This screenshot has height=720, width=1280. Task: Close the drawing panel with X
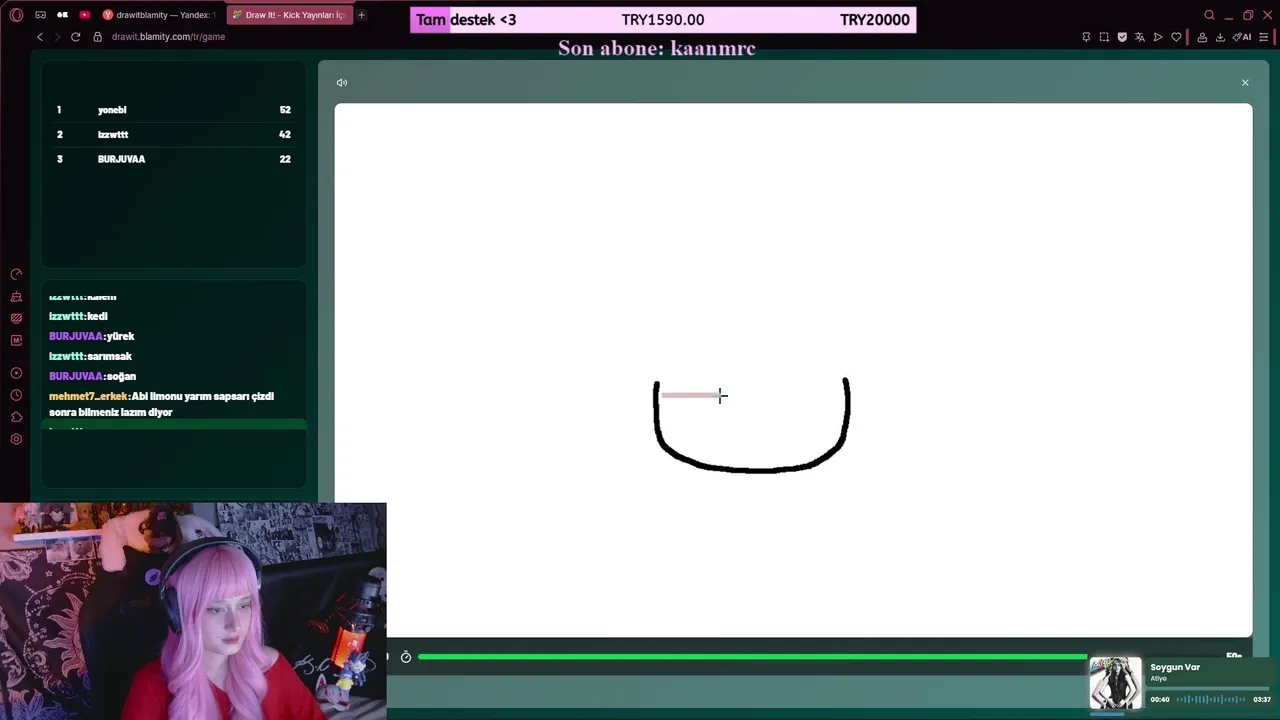click(x=1245, y=83)
